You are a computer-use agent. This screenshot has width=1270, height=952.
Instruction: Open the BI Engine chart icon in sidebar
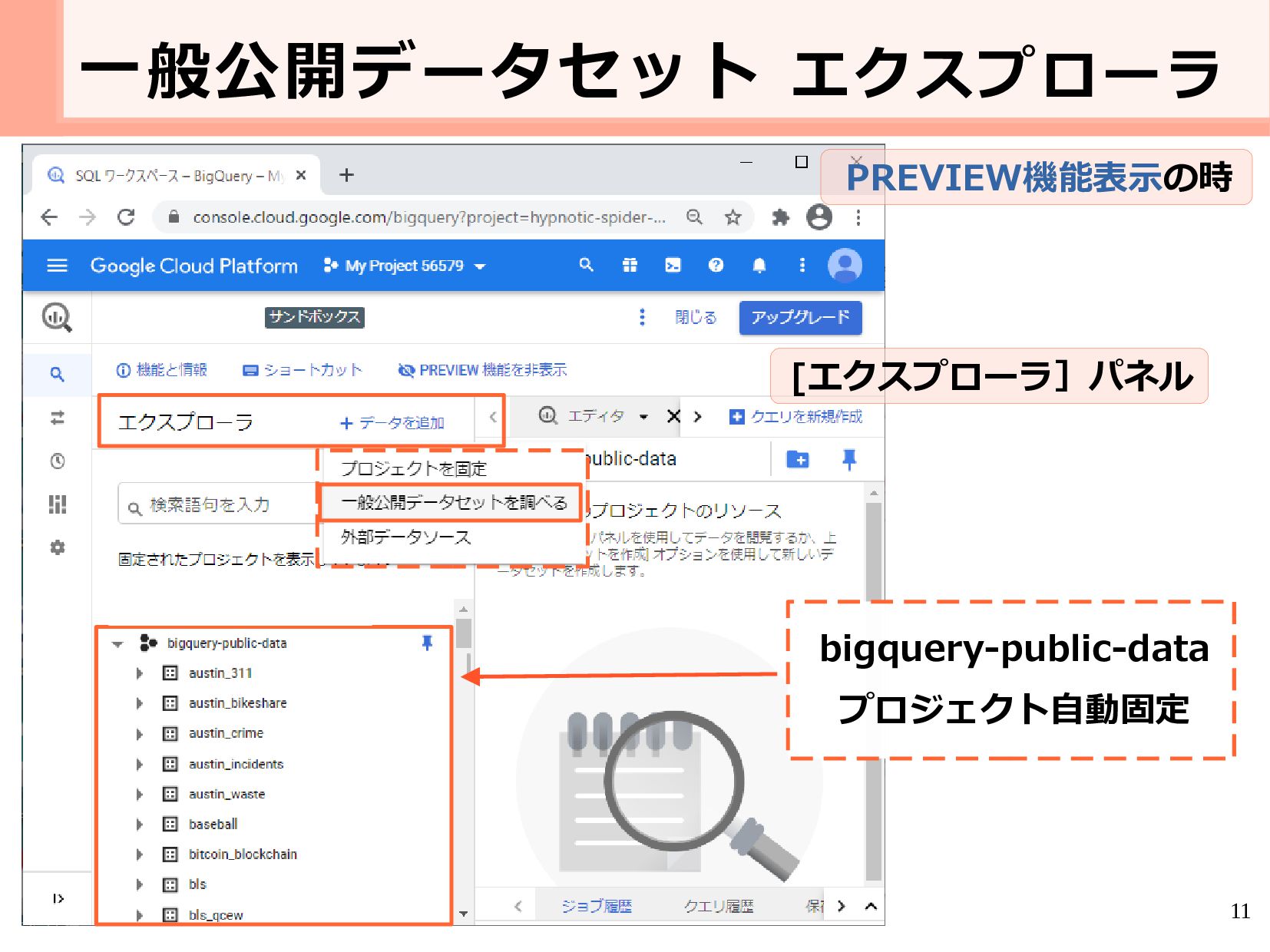pyautogui.click(x=57, y=504)
